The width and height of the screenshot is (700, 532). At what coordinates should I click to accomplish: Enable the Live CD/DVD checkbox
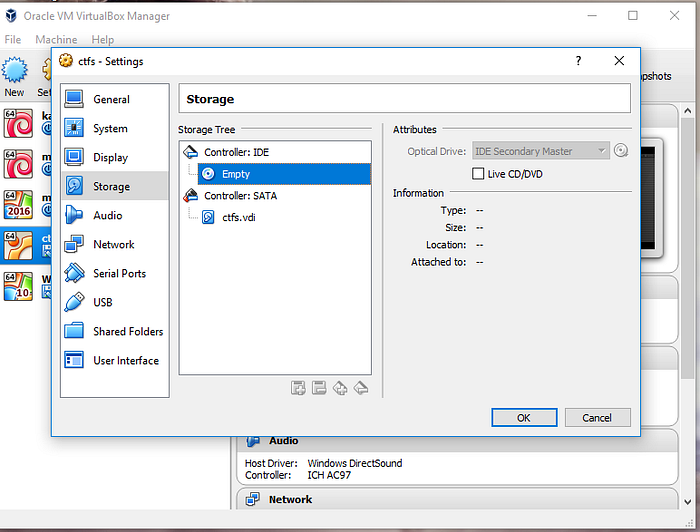click(478, 174)
